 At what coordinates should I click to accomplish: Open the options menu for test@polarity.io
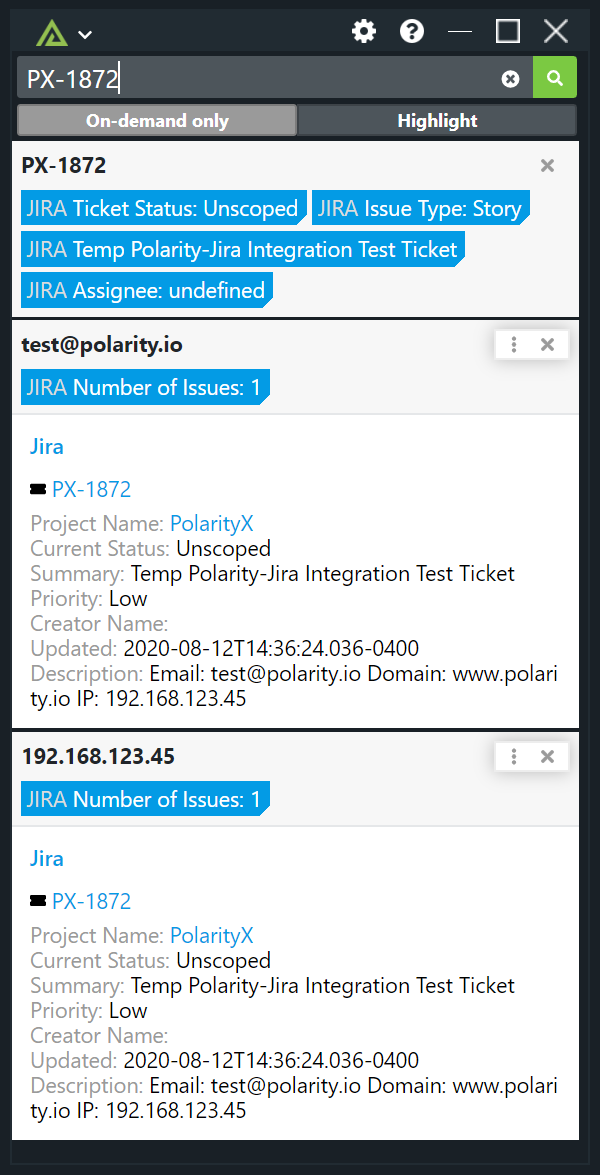[514, 345]
